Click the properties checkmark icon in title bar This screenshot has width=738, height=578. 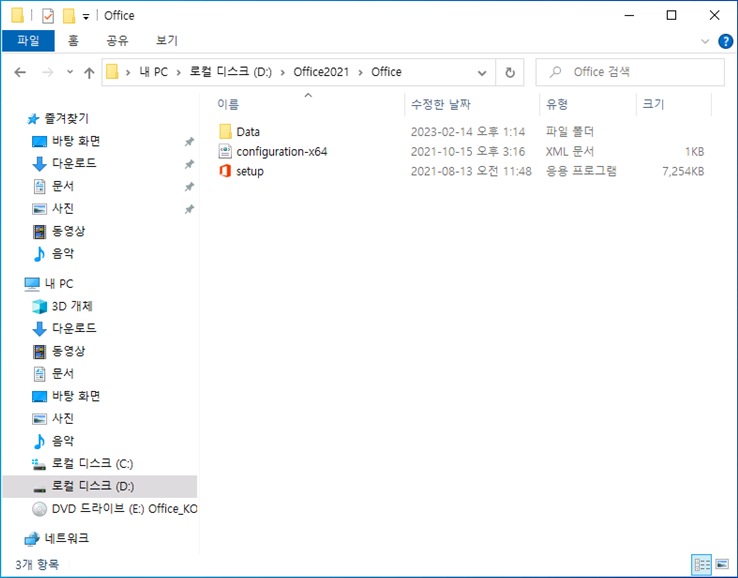point(48,16)
